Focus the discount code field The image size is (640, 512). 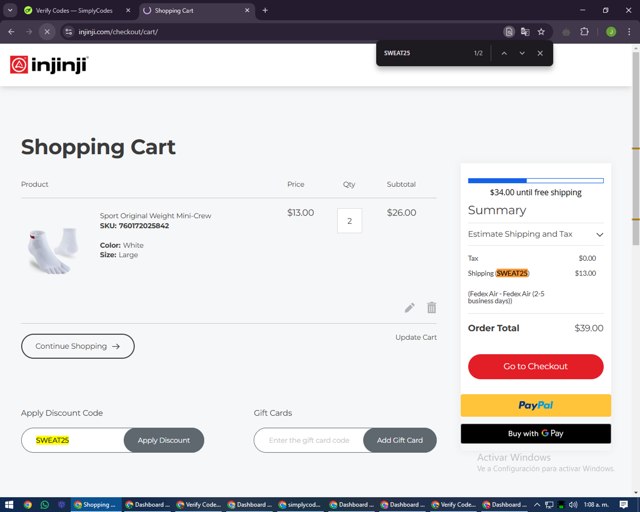[x=73, y=440]
